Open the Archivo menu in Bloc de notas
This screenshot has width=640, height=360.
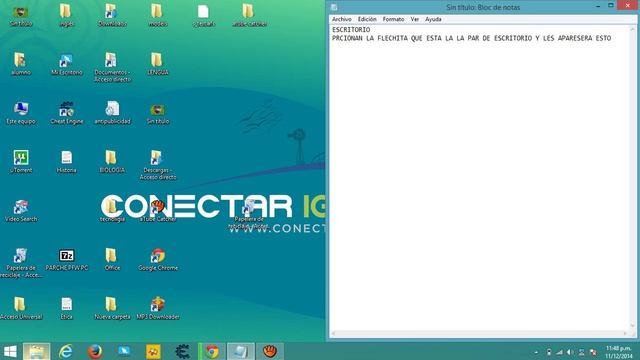pyautogui.click(x=342, y=19)
